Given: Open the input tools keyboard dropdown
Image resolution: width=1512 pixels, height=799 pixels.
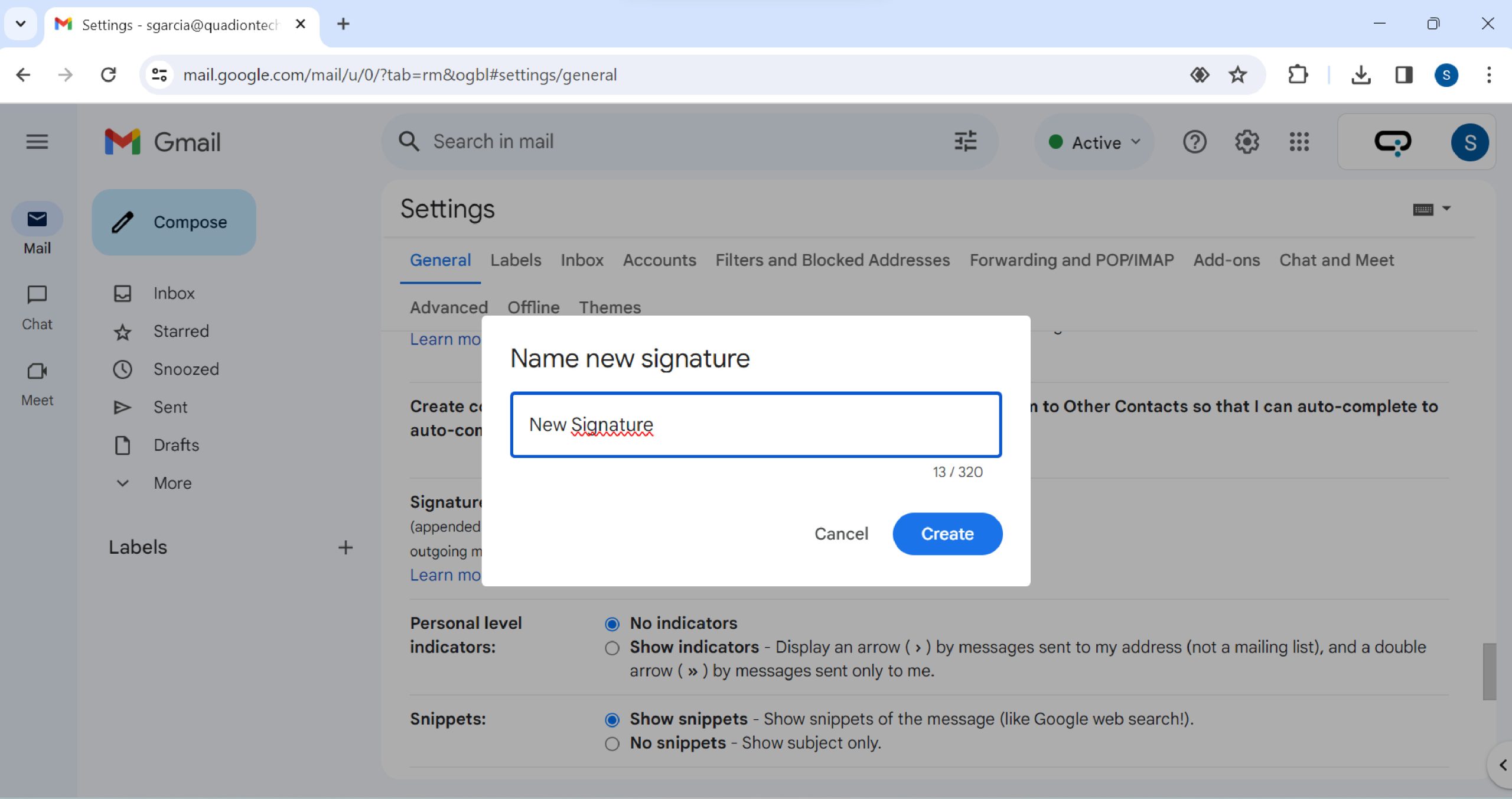Looking at the screenshot, I should [1446, 209].
